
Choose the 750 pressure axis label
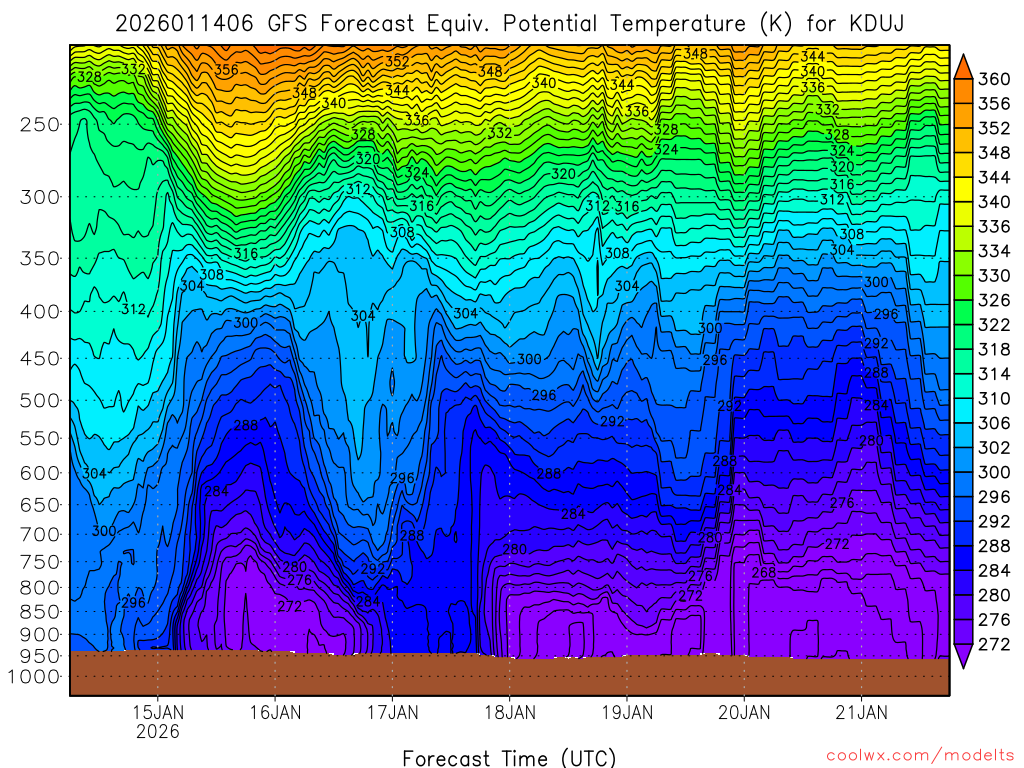pyautogui.click(x=40, y=562)
